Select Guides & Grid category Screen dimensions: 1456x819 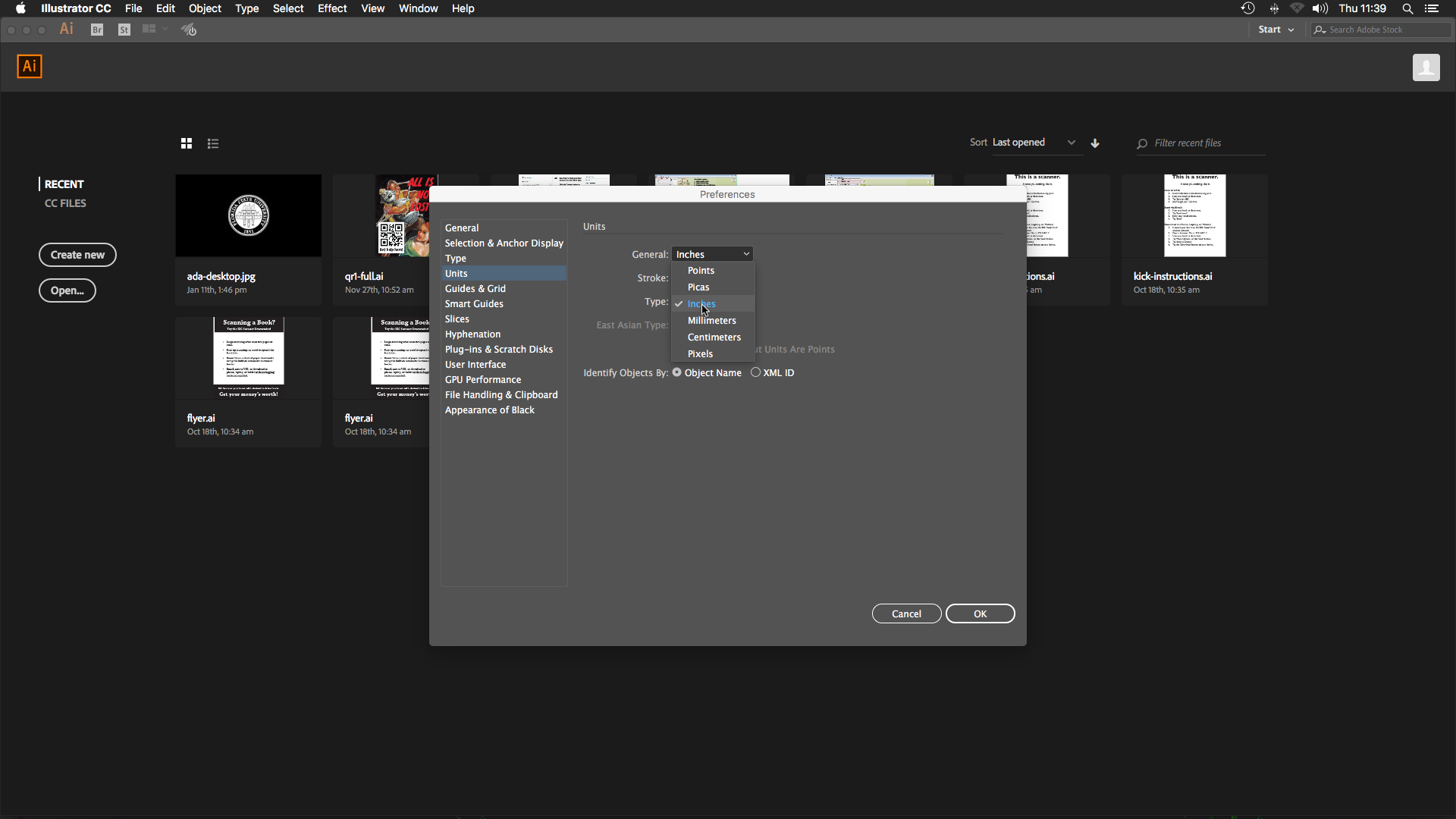tap(504, 288)
